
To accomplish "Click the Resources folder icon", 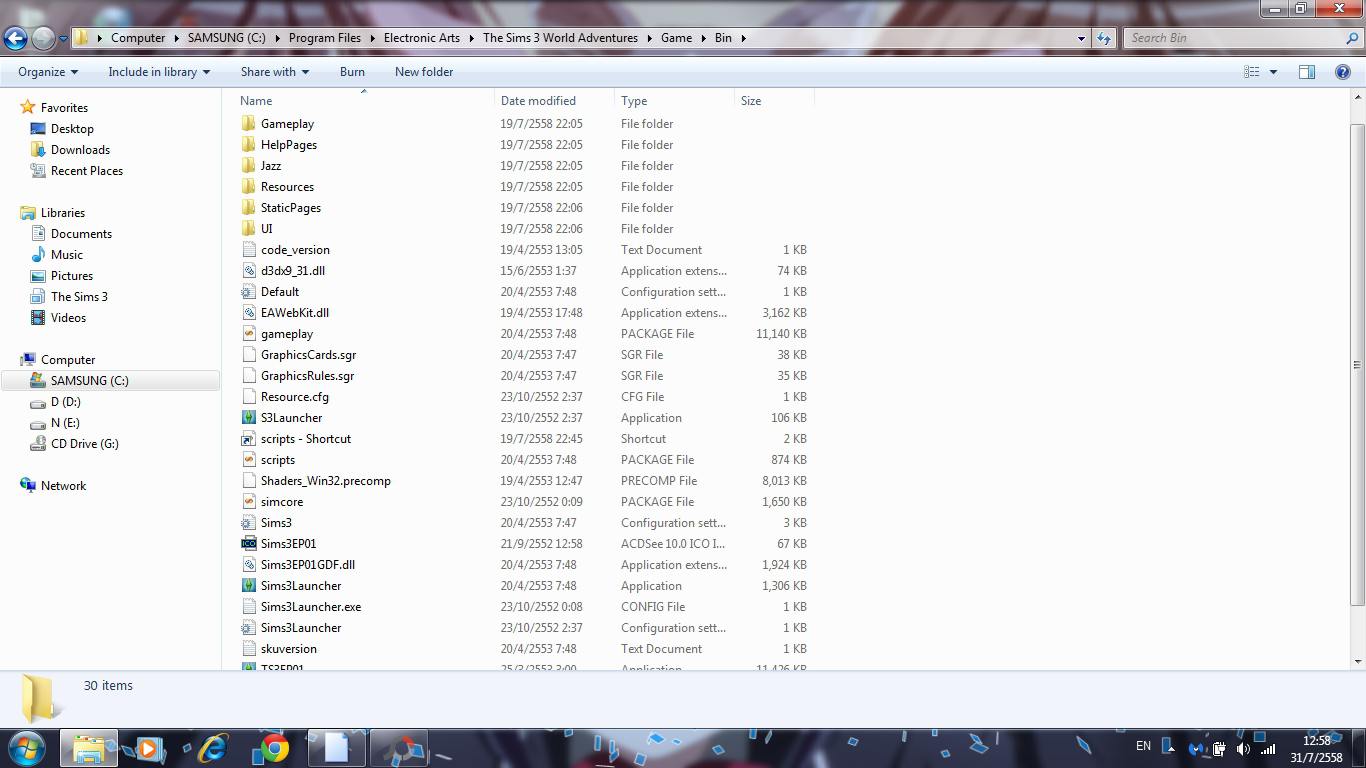I will [249, 187].
